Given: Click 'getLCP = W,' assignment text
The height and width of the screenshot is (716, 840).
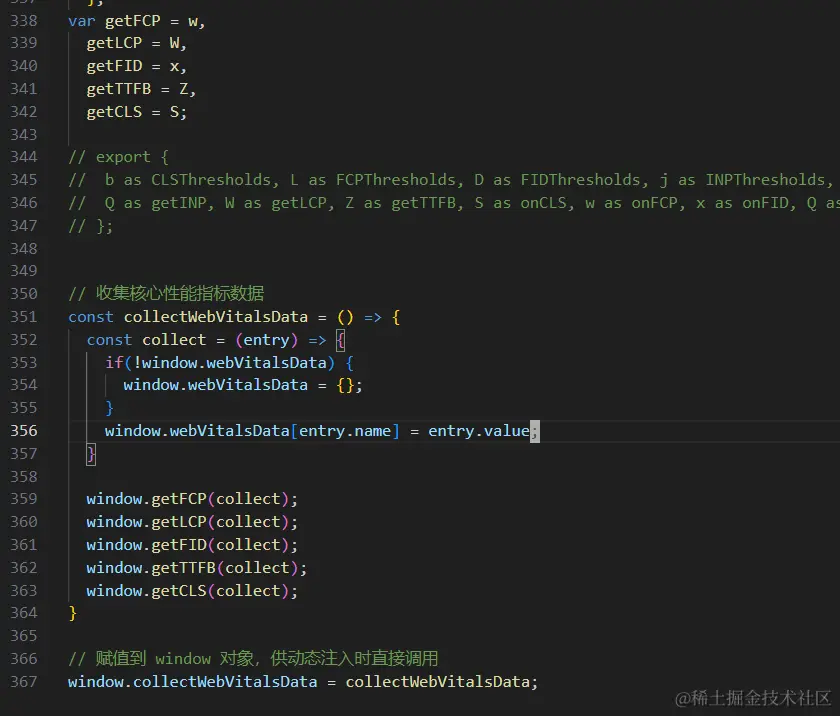Looking at the screenshot, I should [x=137, y=43].
